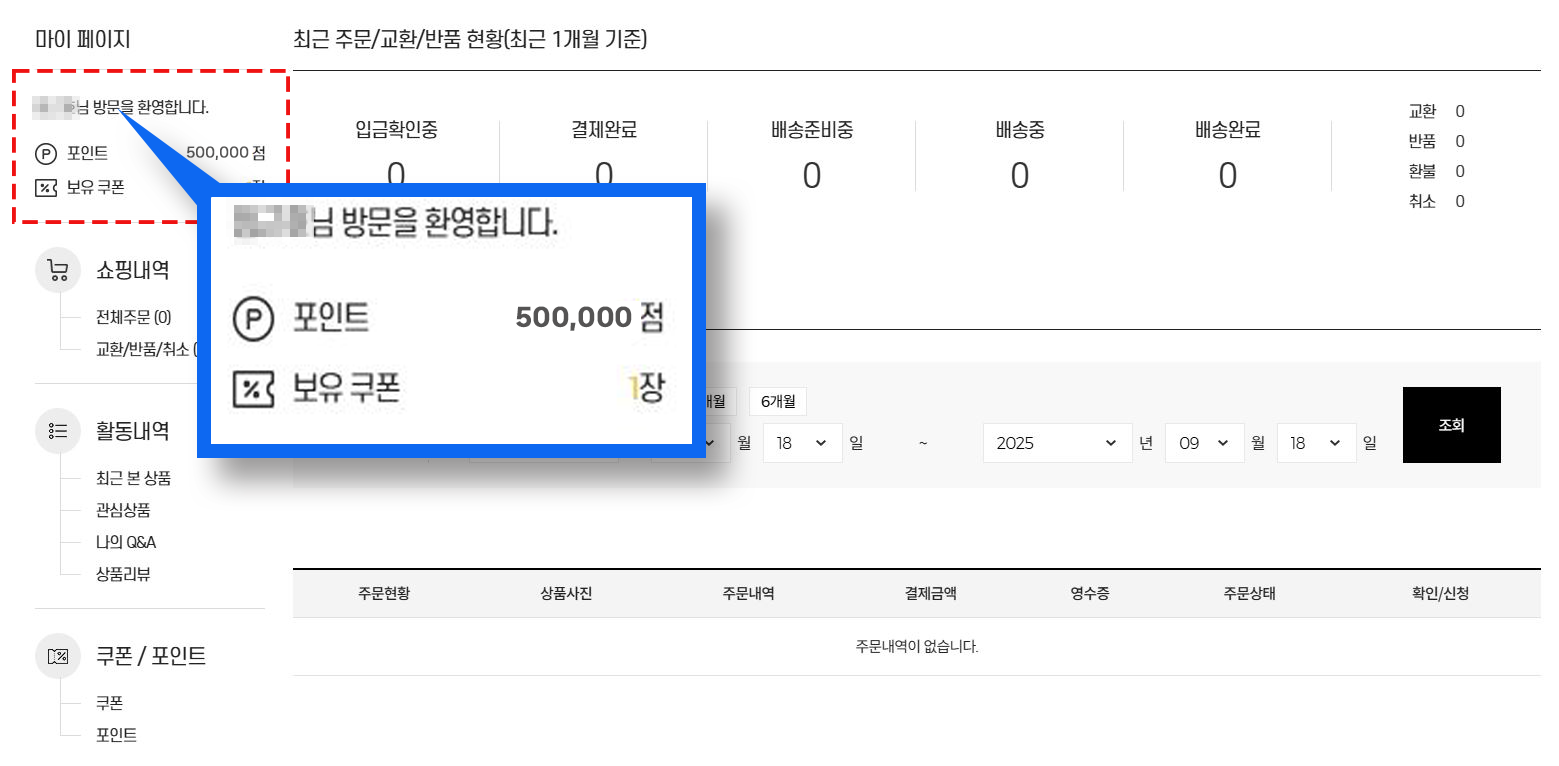
Task: Open the 나의 Q&A link
Action: (x=126, y=542)
